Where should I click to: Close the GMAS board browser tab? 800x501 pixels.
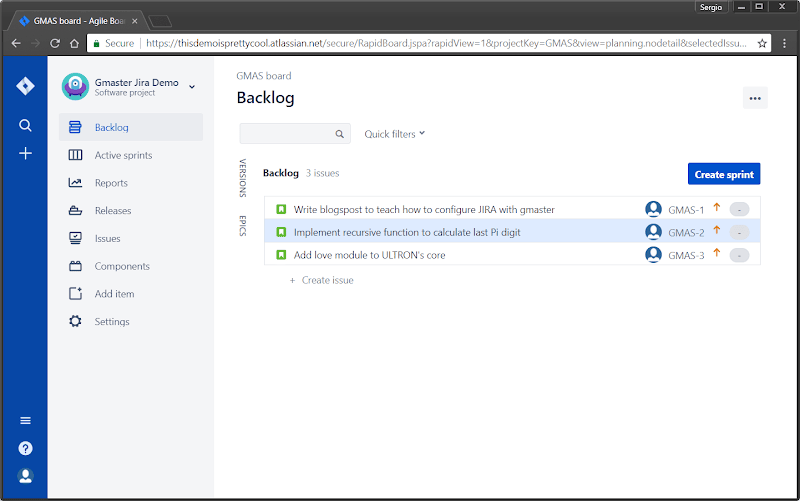[134, 21]
